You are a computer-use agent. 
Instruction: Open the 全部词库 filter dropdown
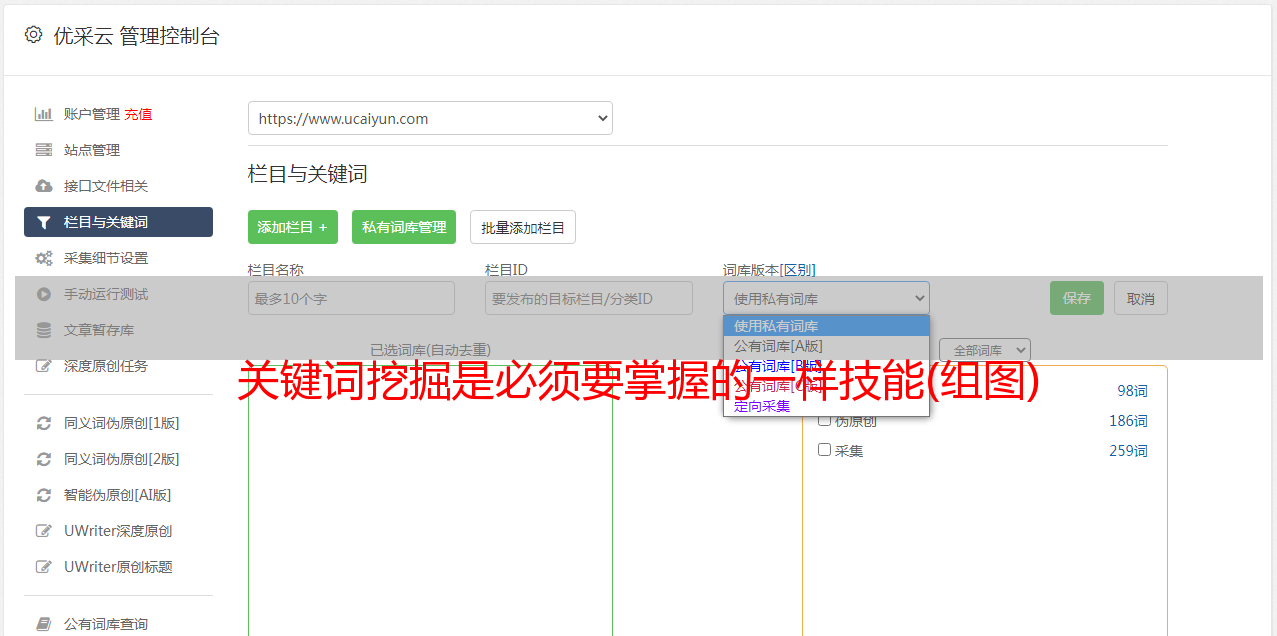pyautogui.click(x=985, y=350)
